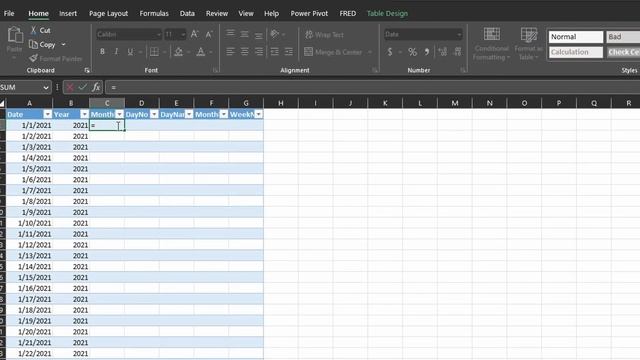Screen dimensions: 640x360
Task: Open the Formulas ribbon tab
Action: (154, 13)
